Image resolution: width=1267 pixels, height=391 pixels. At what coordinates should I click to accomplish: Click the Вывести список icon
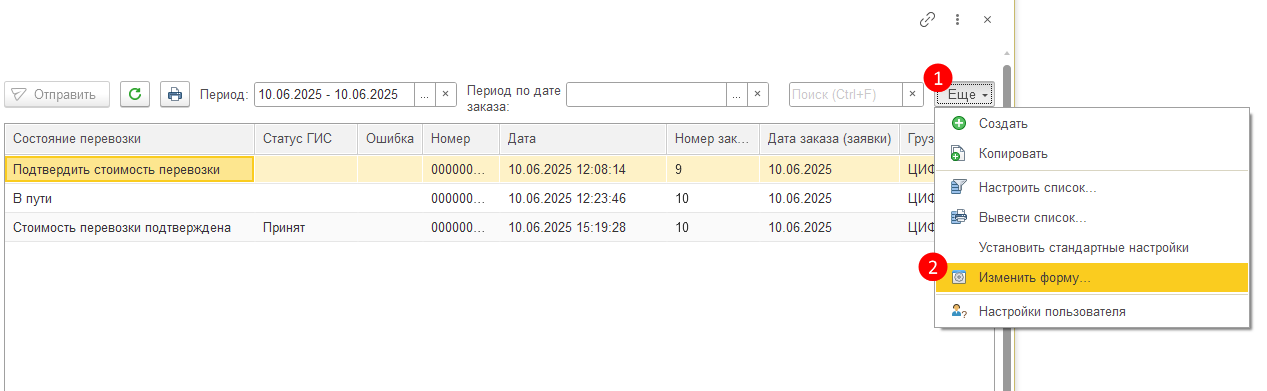(958, 217)
